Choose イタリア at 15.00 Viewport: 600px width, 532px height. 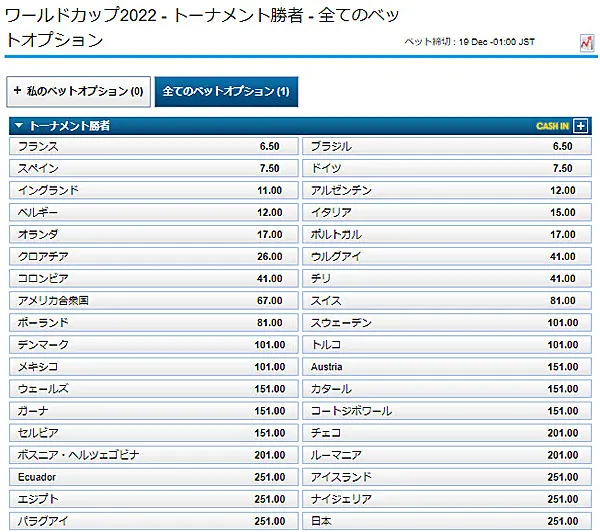coord(444,212)
